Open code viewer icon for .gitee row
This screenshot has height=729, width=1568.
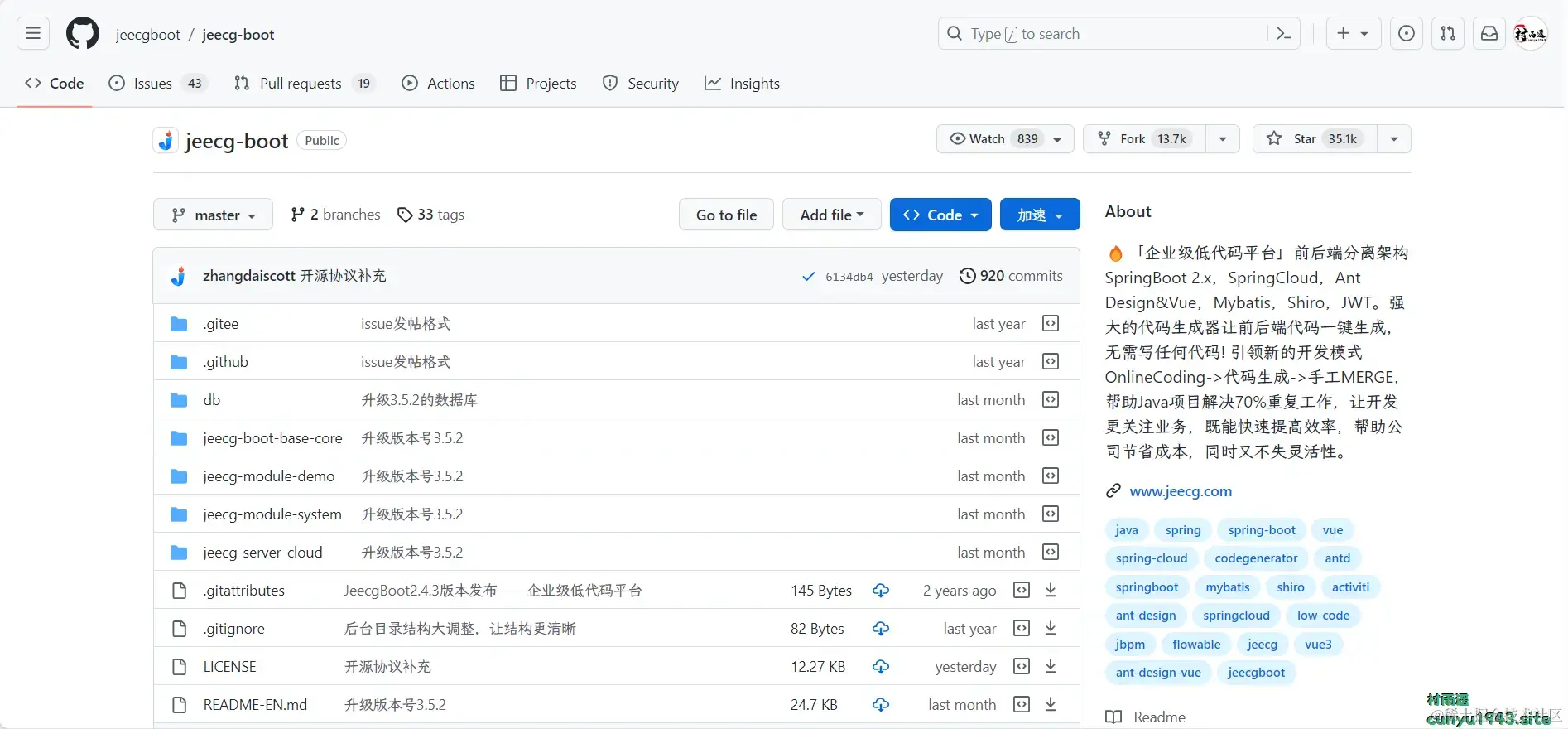[1051, 323]
